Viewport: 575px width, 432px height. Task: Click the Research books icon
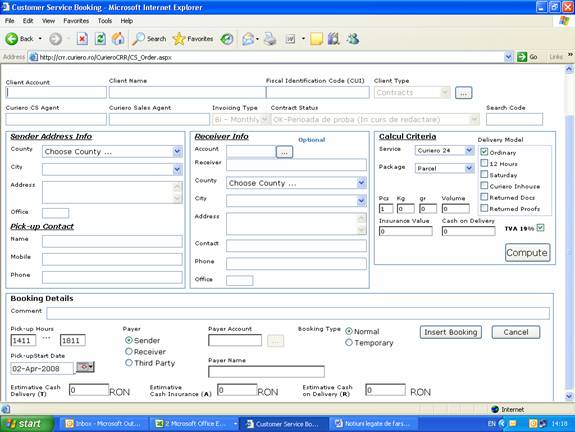[x=333, y=39]
